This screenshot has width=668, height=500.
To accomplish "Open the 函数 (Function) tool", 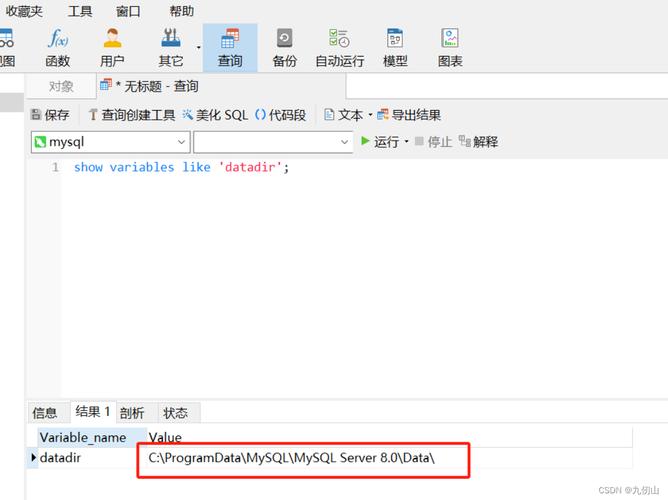I will pyautogui.click(x=58, y=48).
